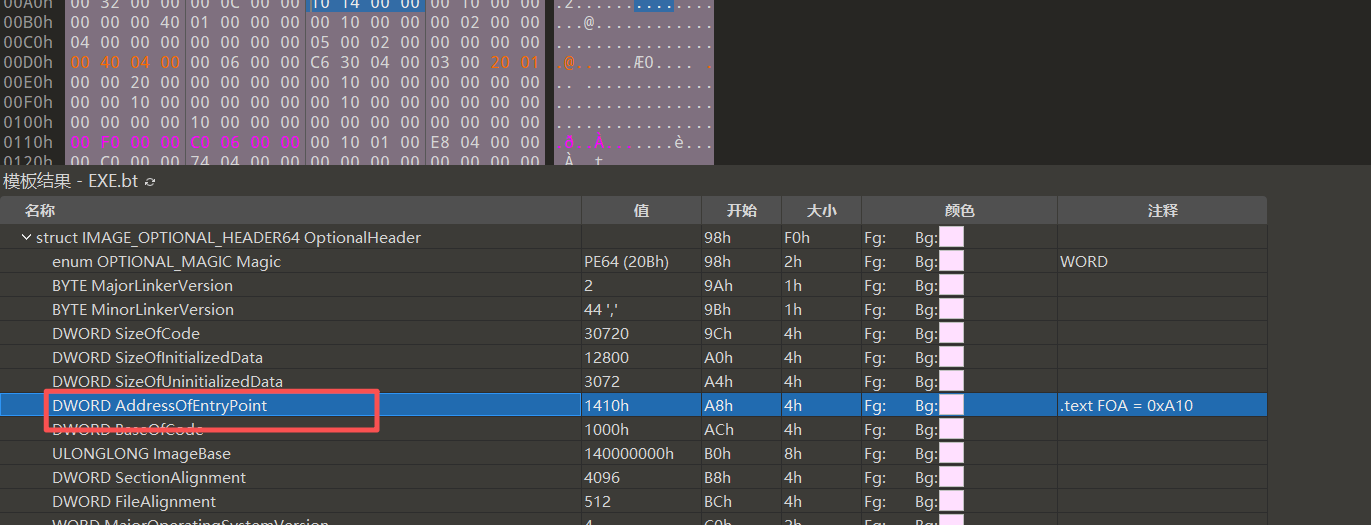Click the 00D0h hex row address
1371x525 pixels.
pyautogui.click(x=28, y=62)
